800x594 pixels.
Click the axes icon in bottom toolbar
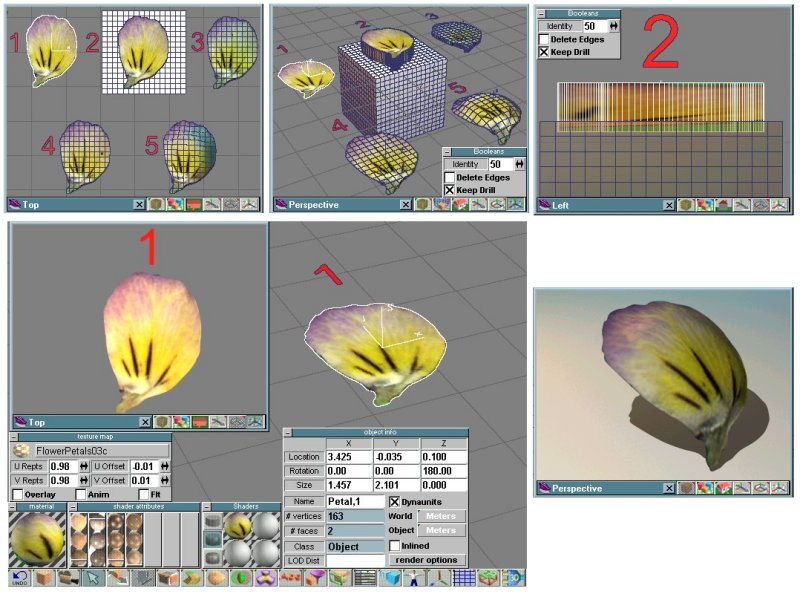[439, 578]
